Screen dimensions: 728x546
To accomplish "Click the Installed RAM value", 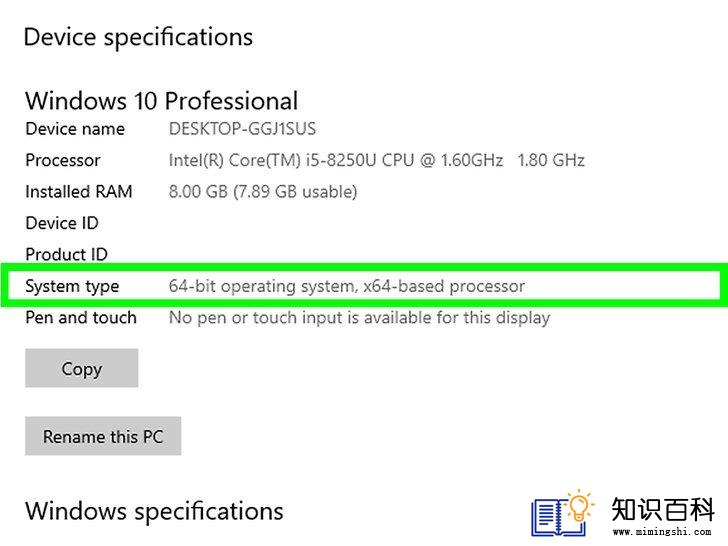I will pos(263,192).
